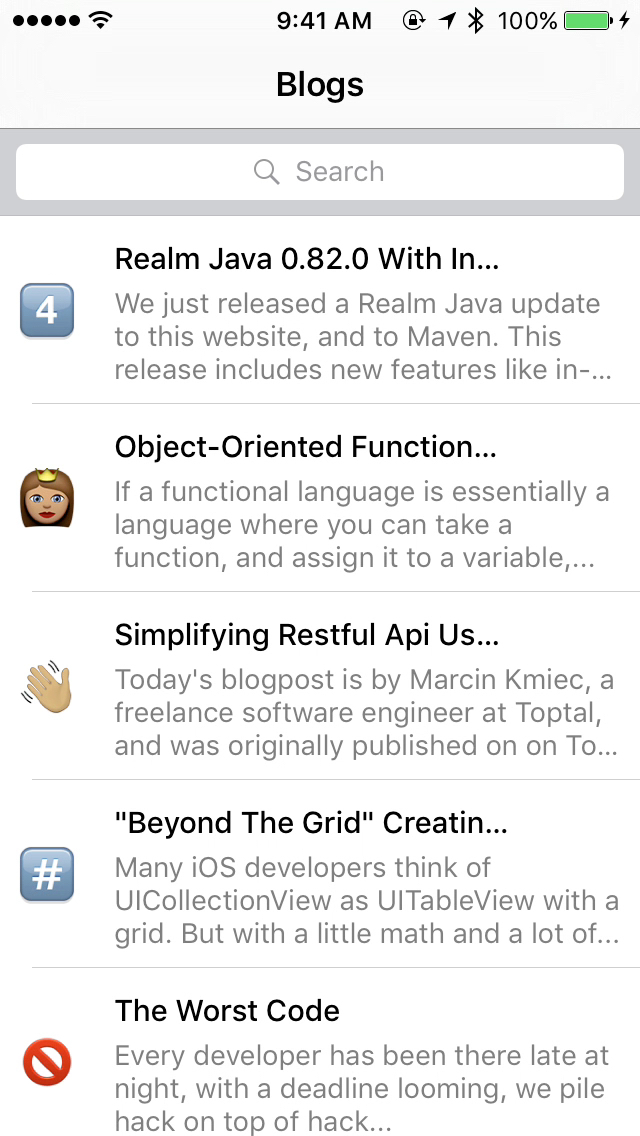Tap the princess emoji icon
640x1136 pixels.
point(47,498)
